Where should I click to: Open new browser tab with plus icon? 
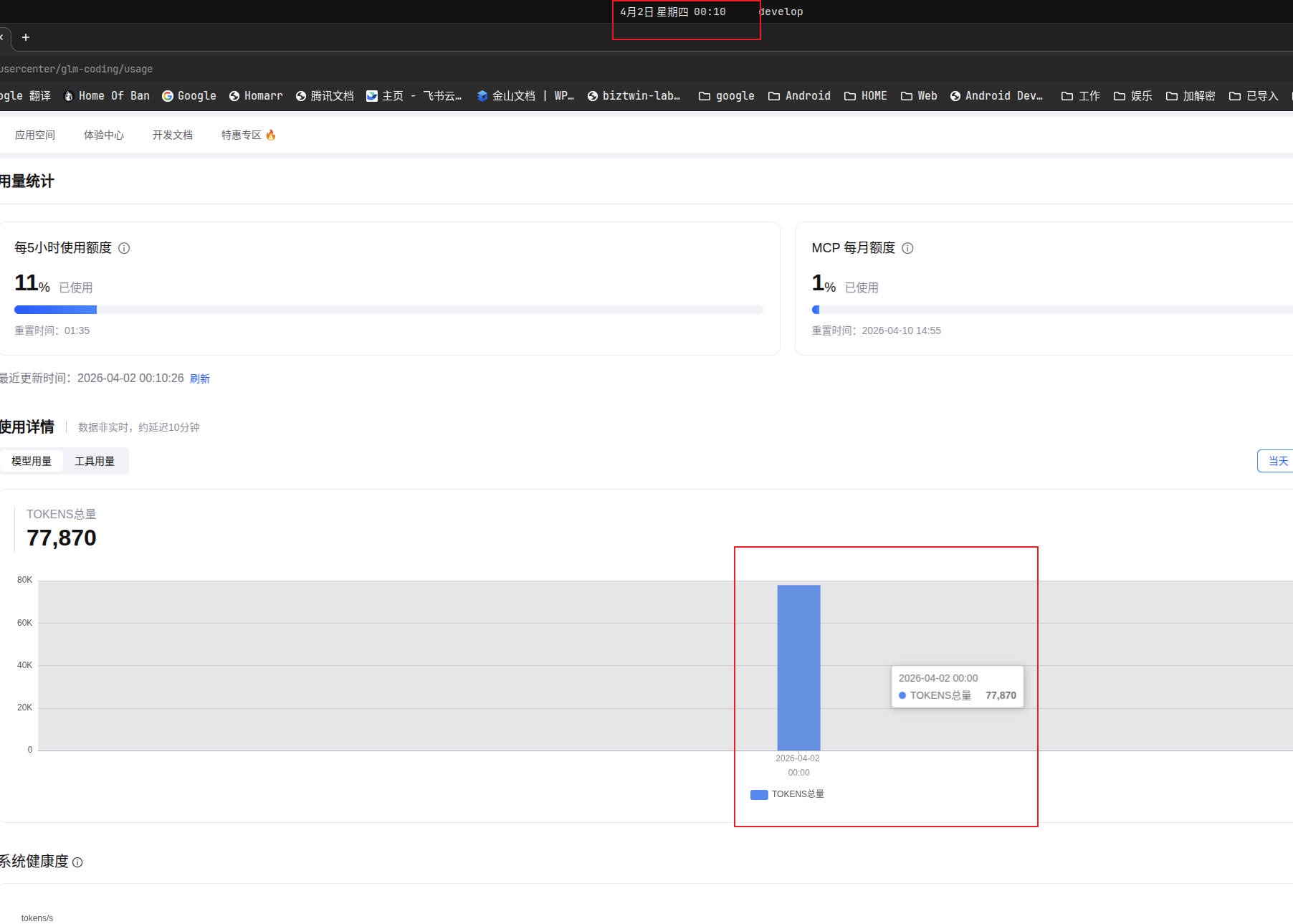(x=26, y=37)
